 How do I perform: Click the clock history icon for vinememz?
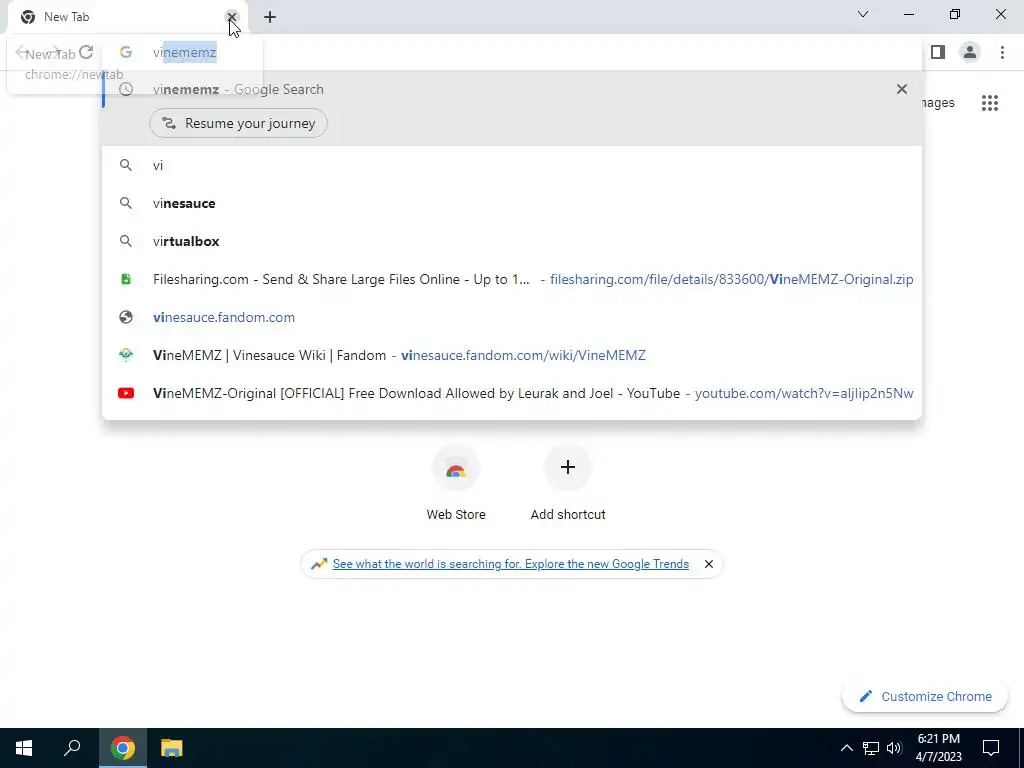coord(125,89)
